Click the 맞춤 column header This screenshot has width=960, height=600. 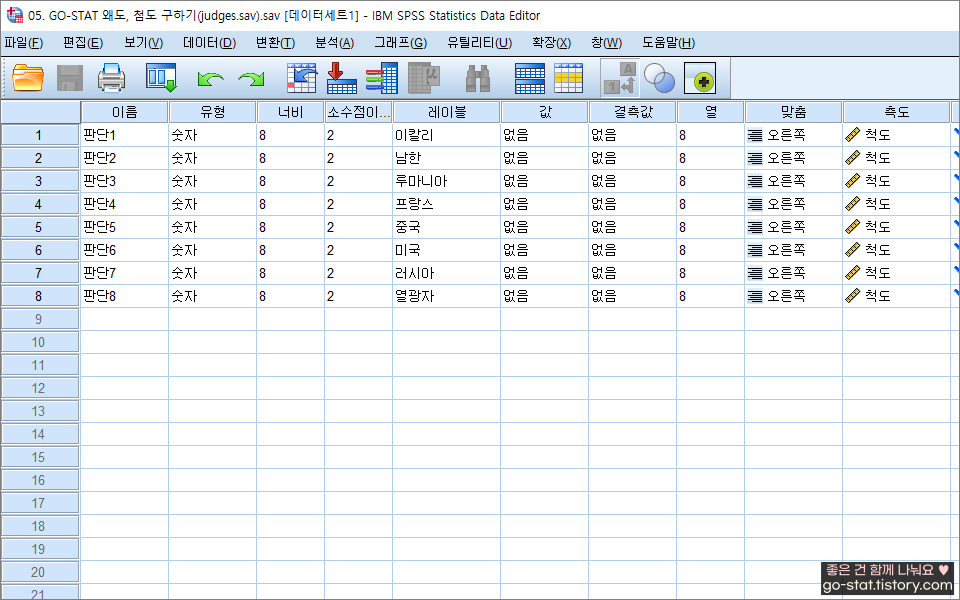[793, 112]
